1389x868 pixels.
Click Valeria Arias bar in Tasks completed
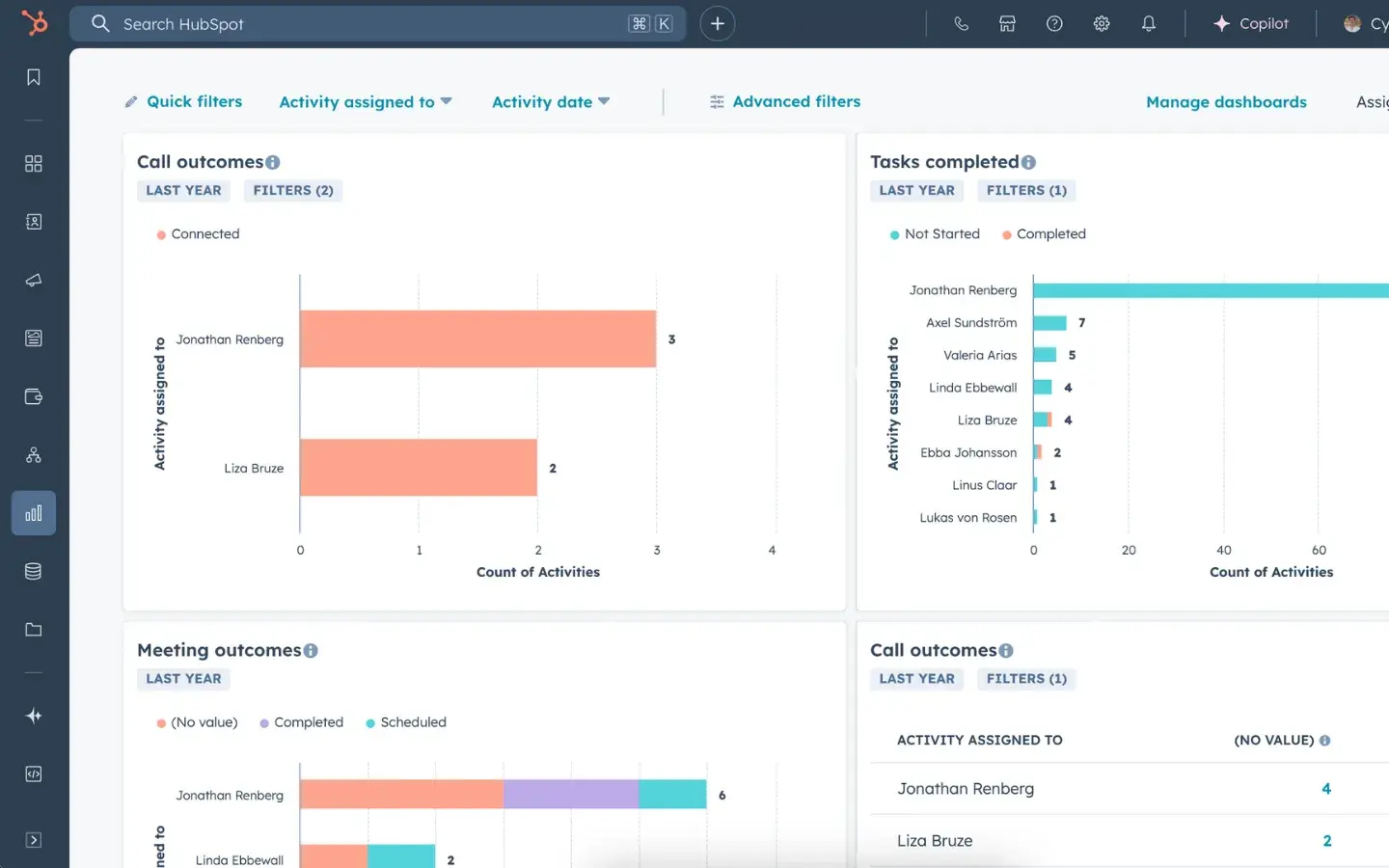tap(1045, 355)
